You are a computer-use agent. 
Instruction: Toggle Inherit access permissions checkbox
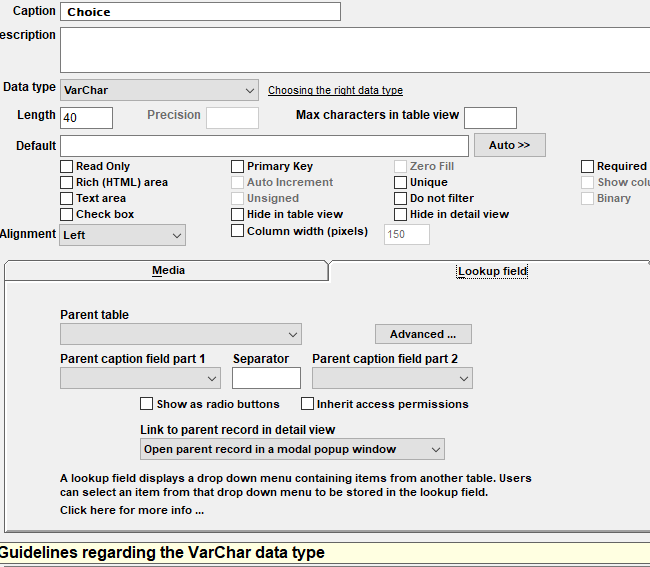coord(307,404)
